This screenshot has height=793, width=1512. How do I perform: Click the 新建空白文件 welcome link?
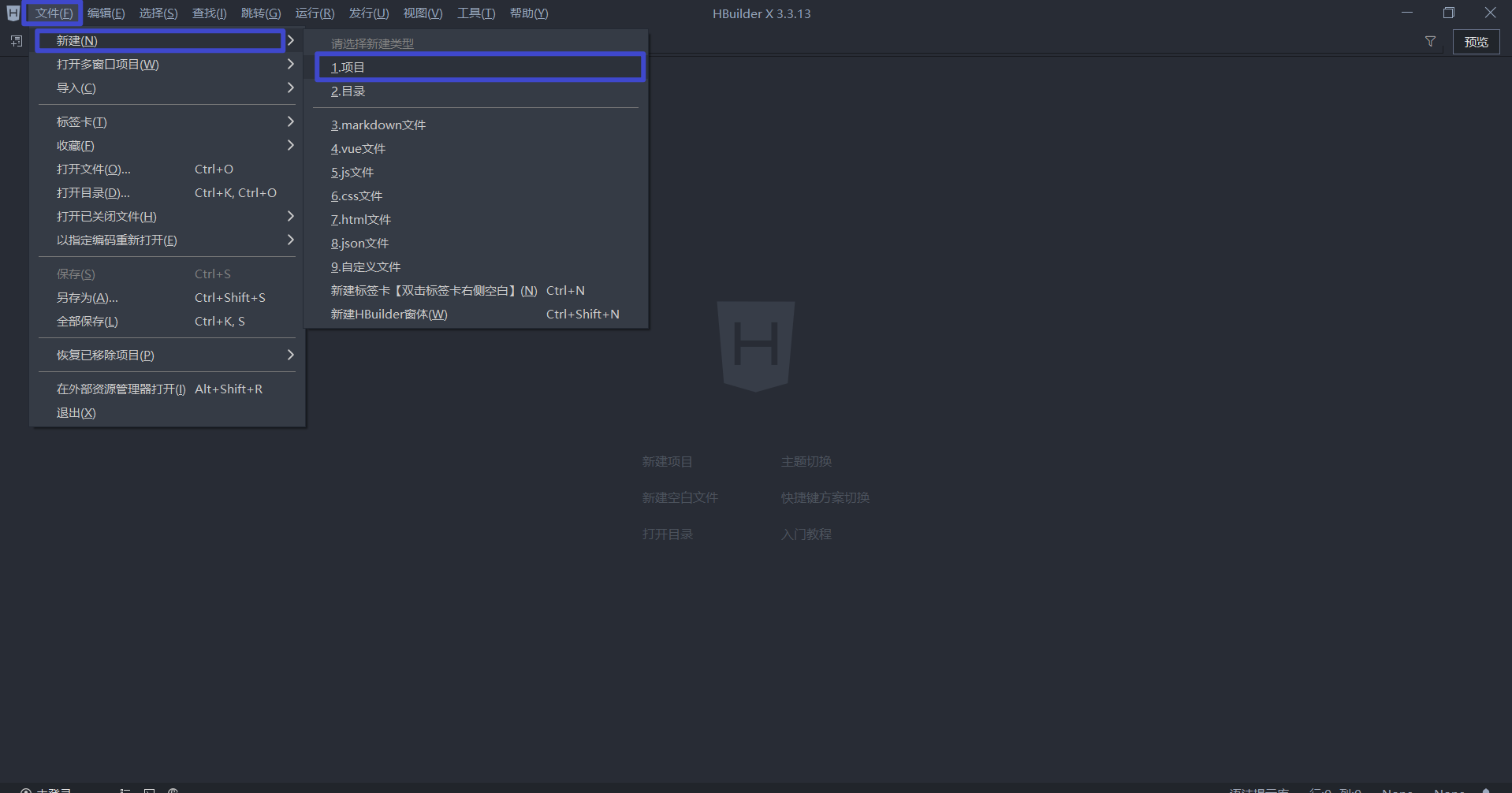tap(680, 498)
